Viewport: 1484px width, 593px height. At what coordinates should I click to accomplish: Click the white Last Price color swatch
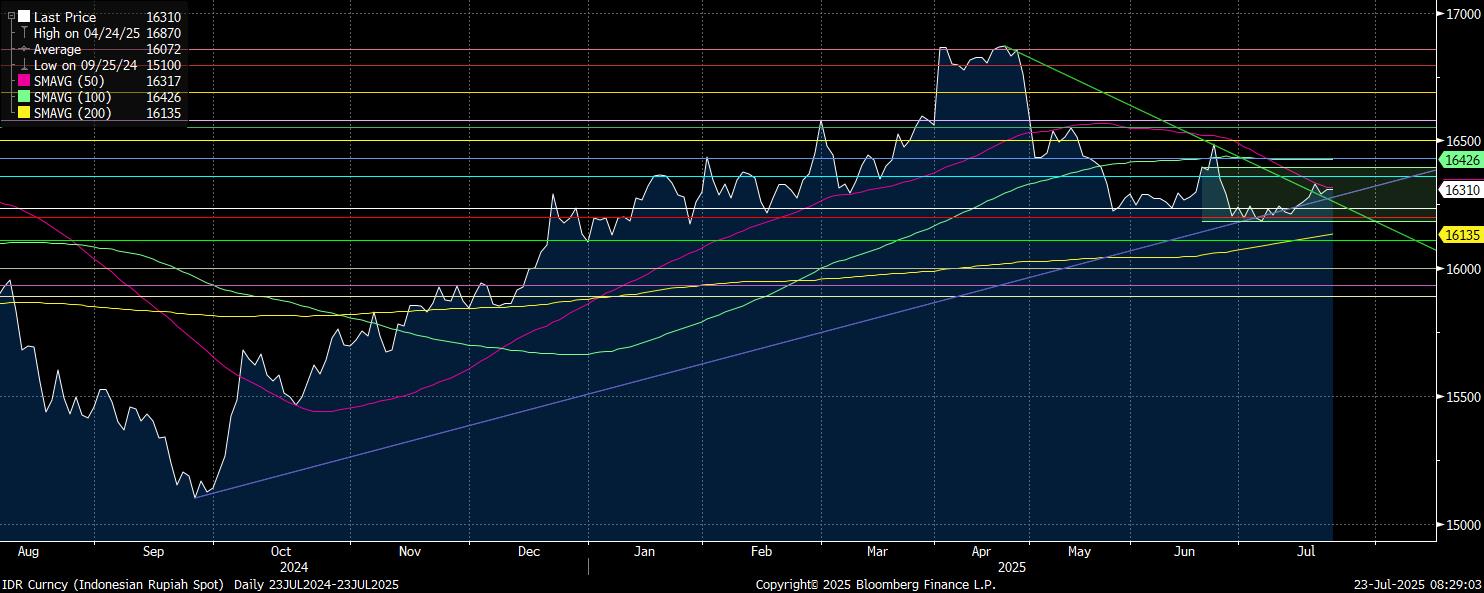pos(24,17)
